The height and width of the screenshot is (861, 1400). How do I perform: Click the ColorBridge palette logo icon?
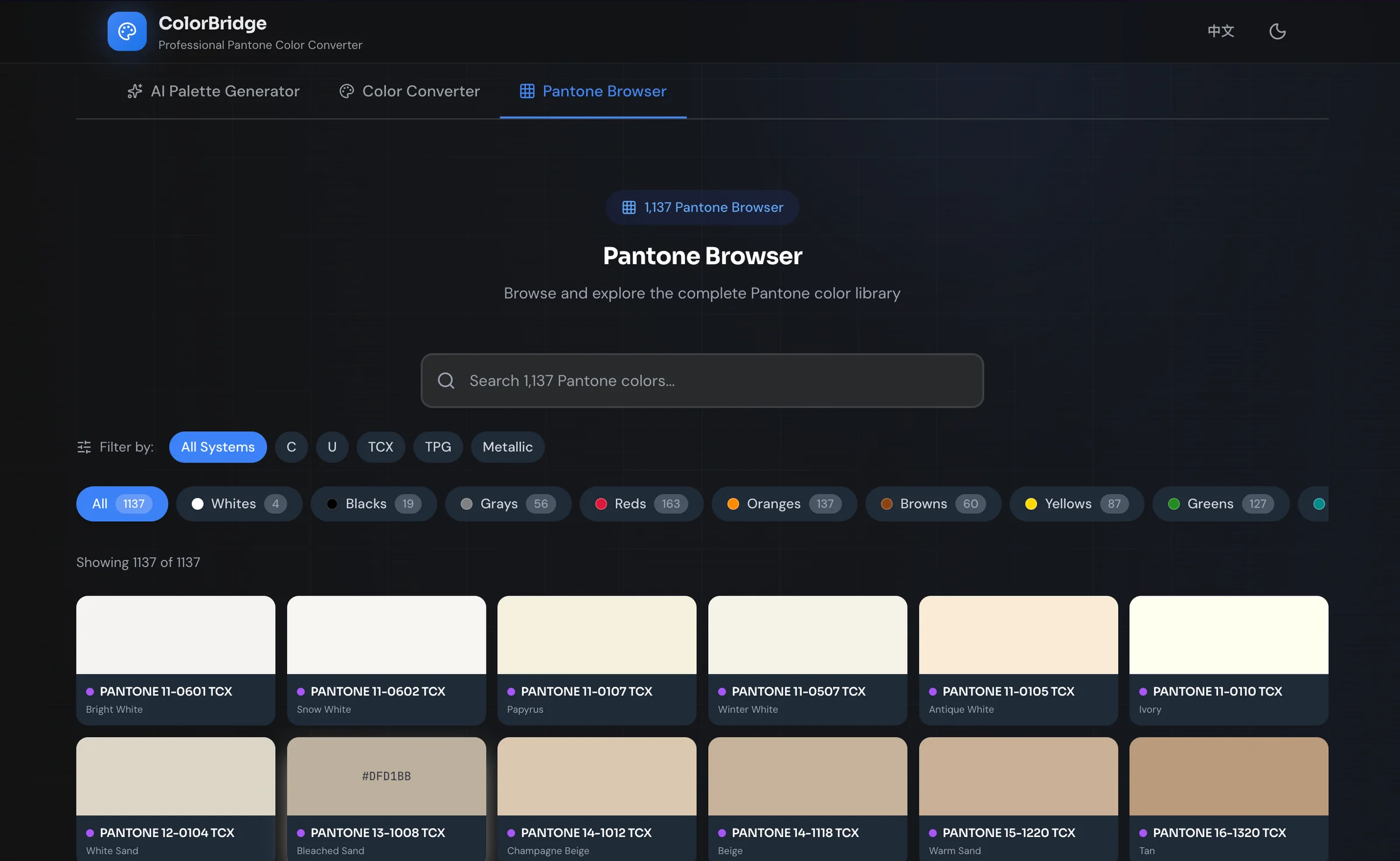click(127, 32)
